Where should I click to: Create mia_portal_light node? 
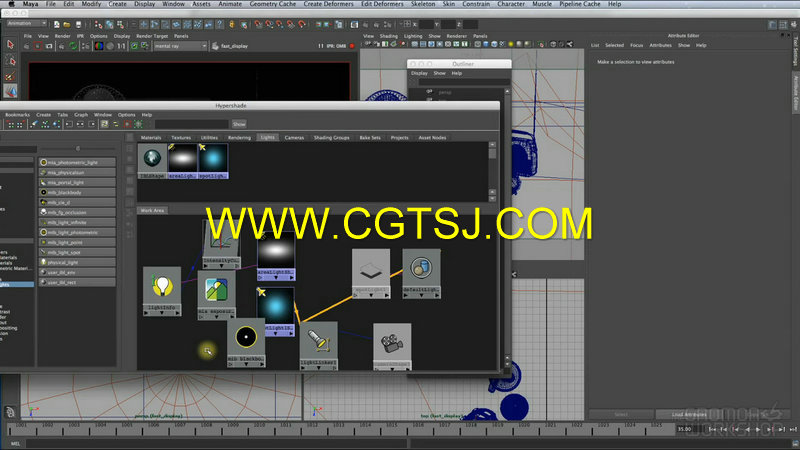pyautogui.click(x=77, y=182)
